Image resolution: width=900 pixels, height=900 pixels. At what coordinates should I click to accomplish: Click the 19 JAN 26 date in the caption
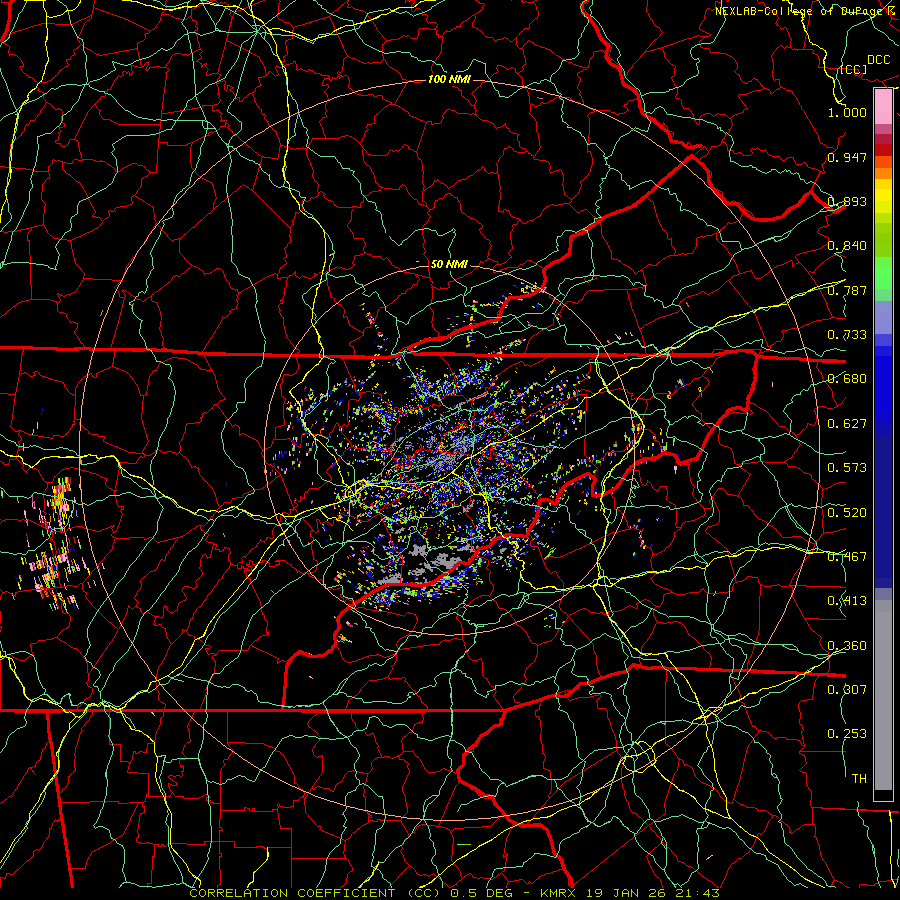click(625, 893)
